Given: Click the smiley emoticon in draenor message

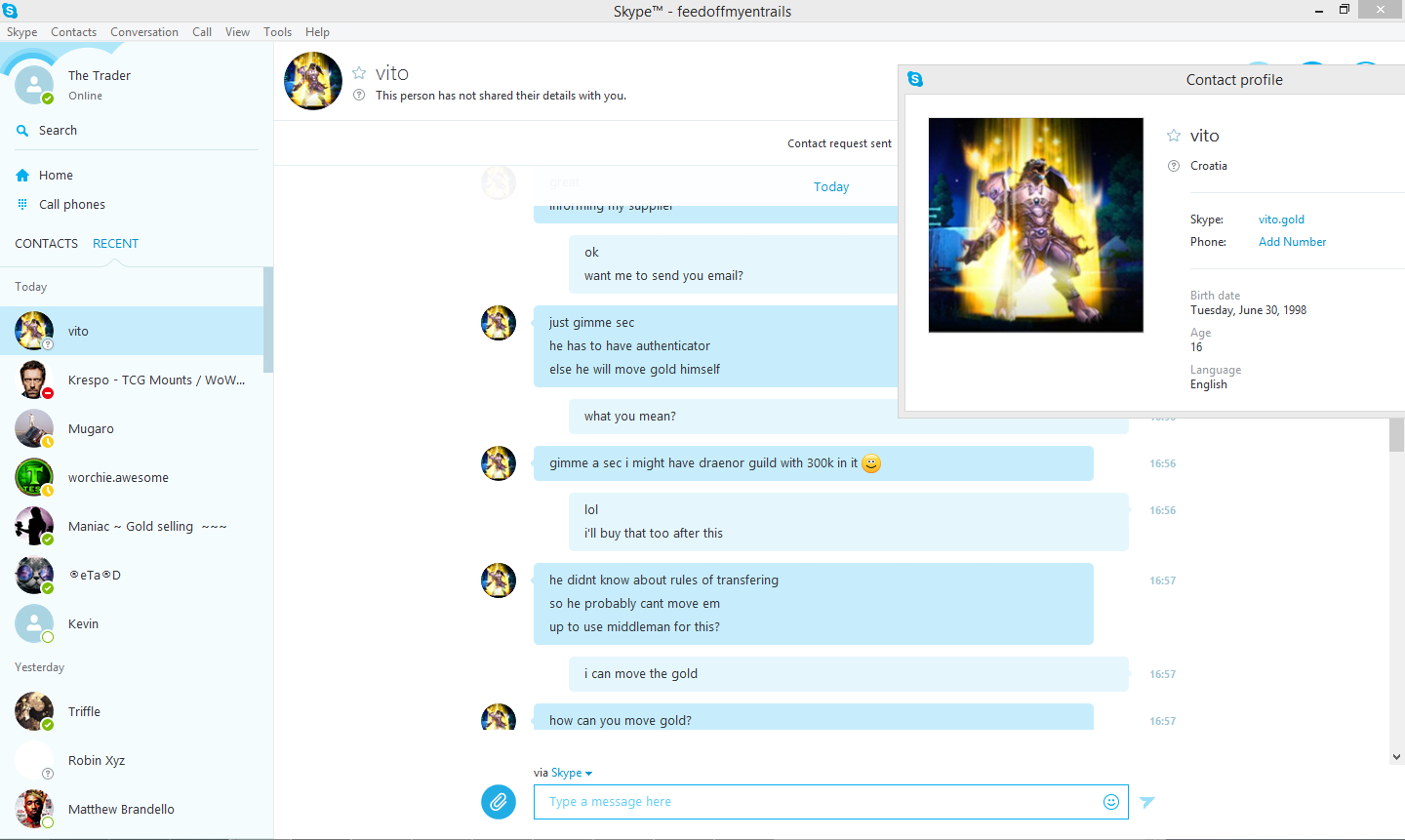Looking at the screenshot, I should click(x=871, y=463).
